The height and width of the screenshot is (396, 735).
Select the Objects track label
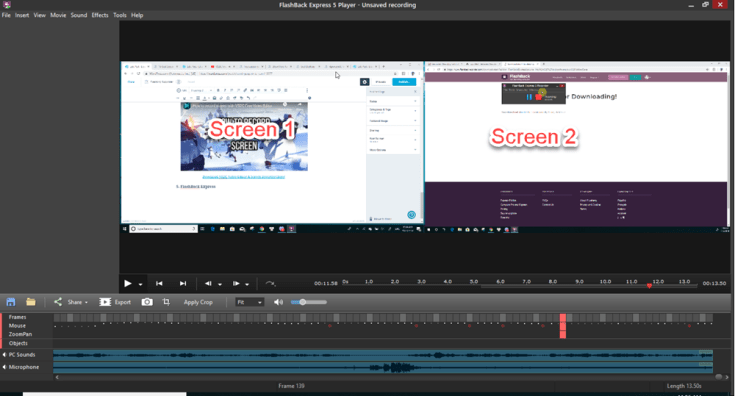18,343
